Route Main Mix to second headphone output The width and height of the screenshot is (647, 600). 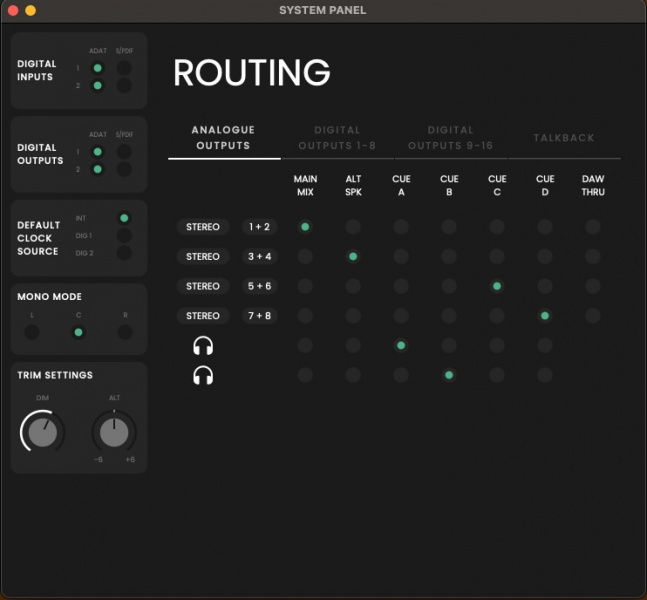[305, 375]
